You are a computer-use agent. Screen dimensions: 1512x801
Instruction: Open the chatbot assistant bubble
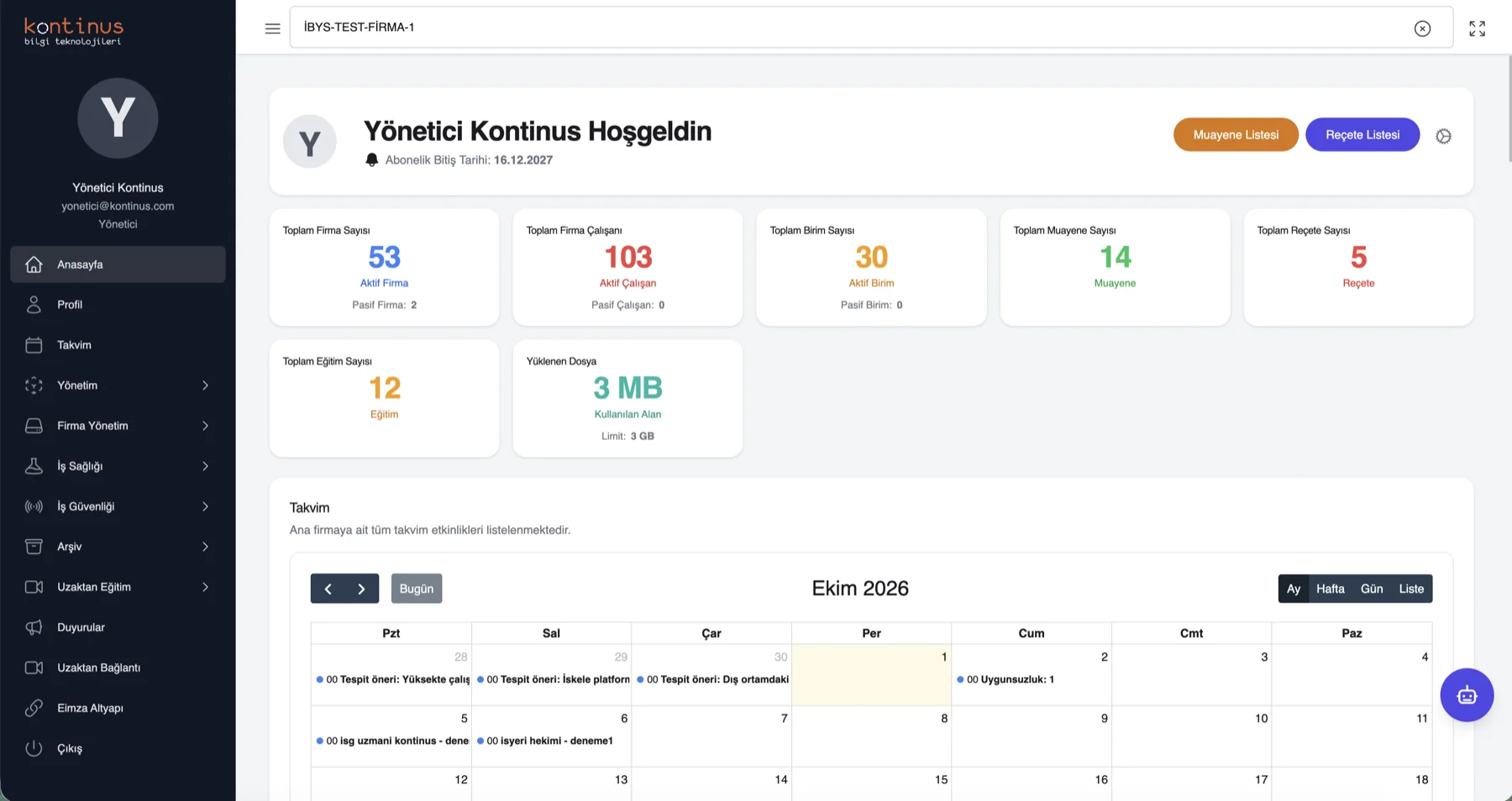click(x=1467, y=695)
